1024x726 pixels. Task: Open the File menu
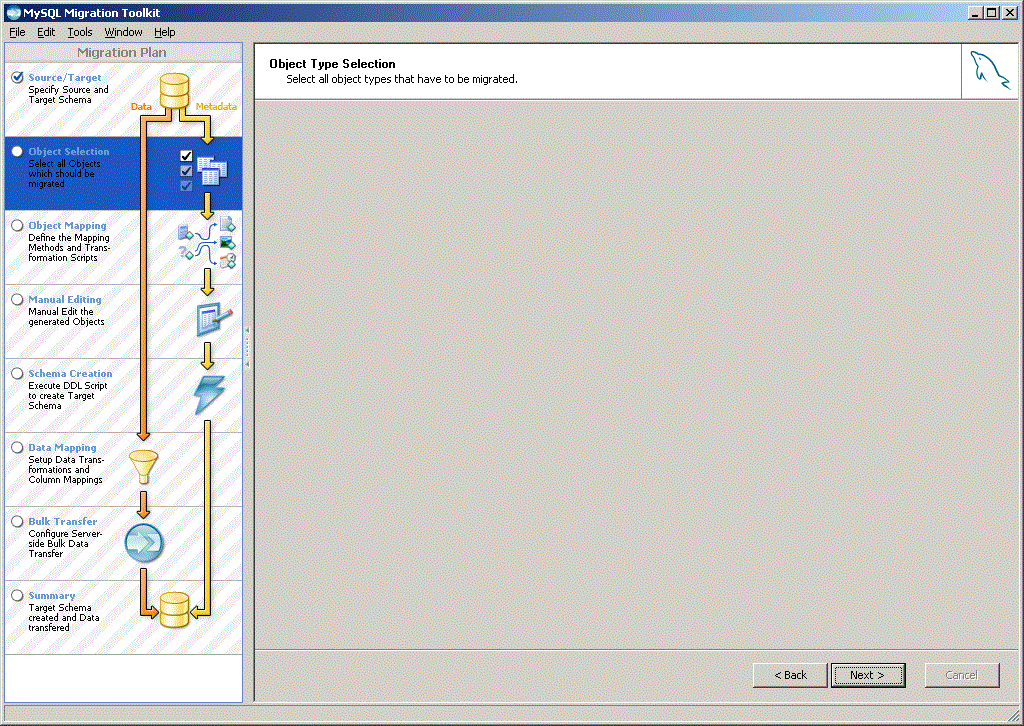[17, 32]
